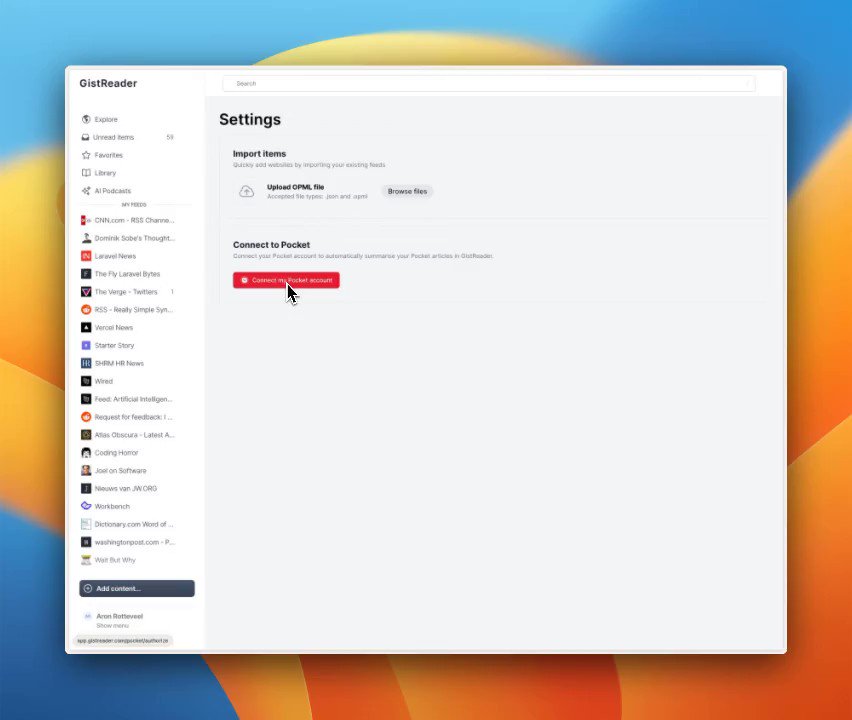The height and width of the screenshot is (720, 852).
Task: Select the AI Podcasts icon
Action: (x=87, y=191)
